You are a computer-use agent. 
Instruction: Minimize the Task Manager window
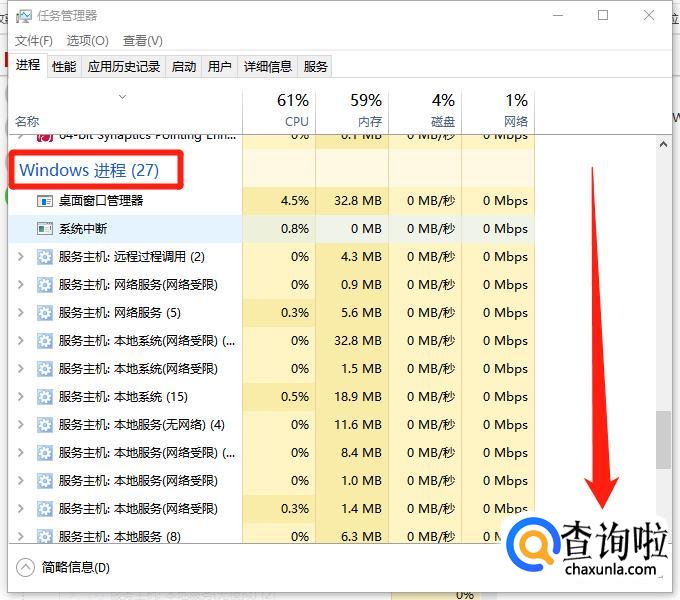[x=558, y=16]
